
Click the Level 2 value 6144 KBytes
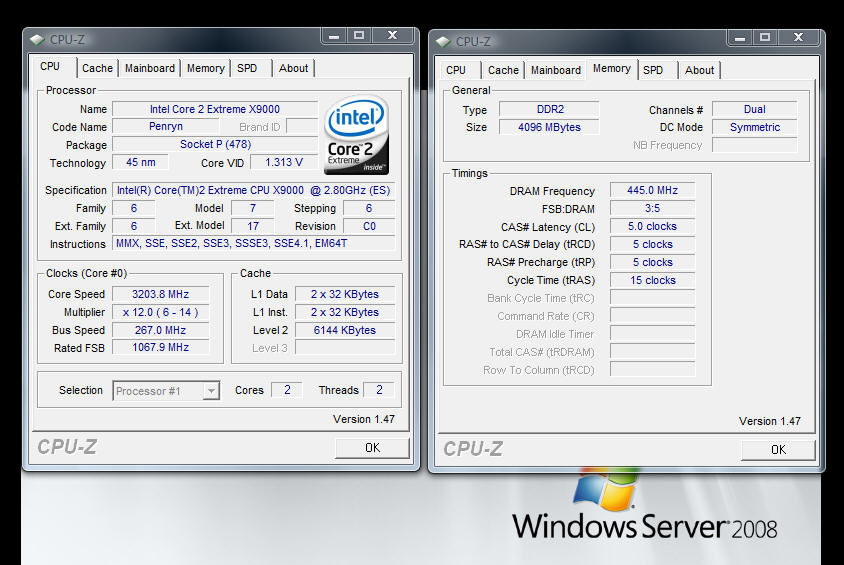(x=345, y=330)
